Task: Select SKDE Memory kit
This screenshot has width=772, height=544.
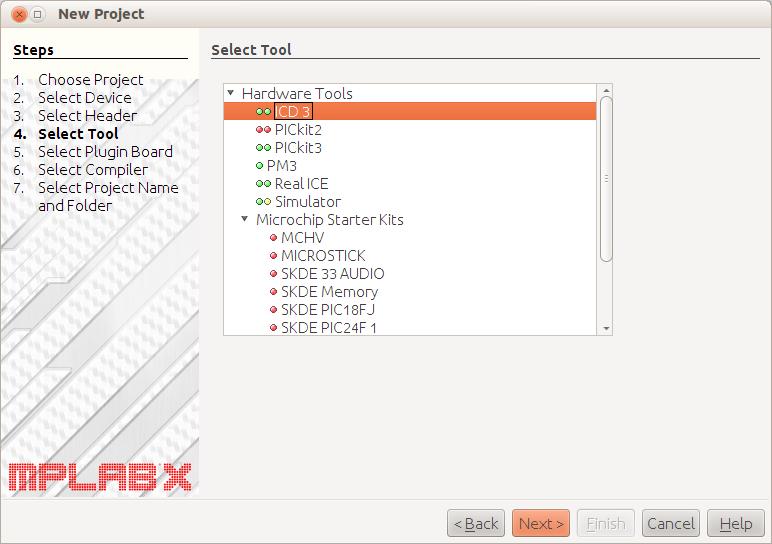Action: click(x=329, y=291)
